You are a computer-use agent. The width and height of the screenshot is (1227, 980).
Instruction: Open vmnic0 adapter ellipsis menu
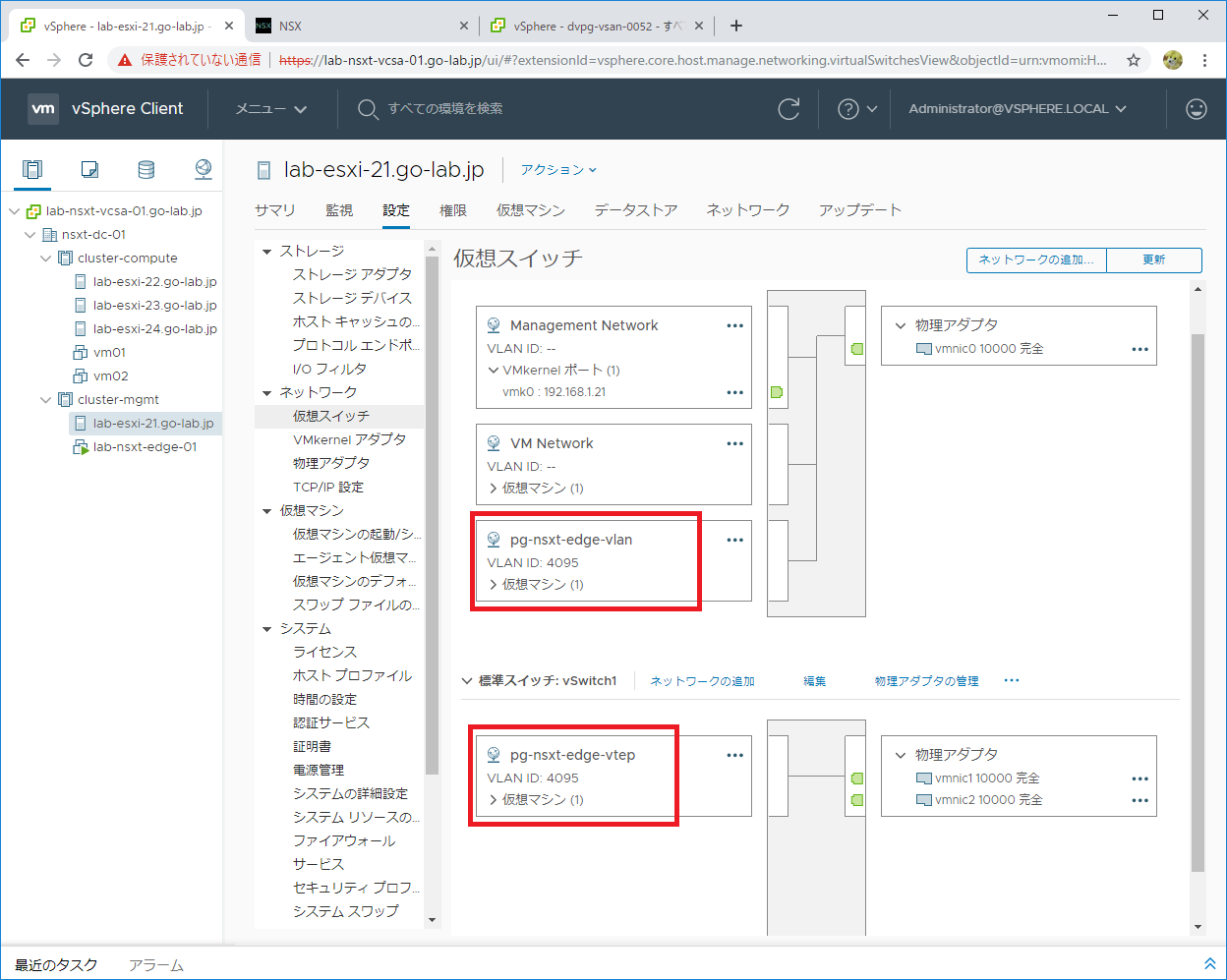click(1139, 349)
